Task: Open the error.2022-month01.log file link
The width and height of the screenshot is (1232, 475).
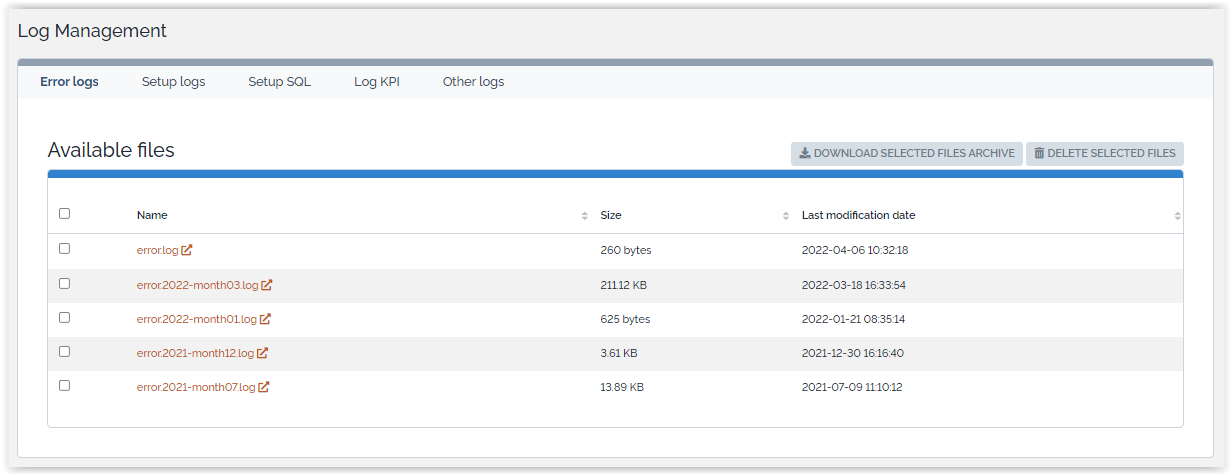Action: [x=196, y=319]
